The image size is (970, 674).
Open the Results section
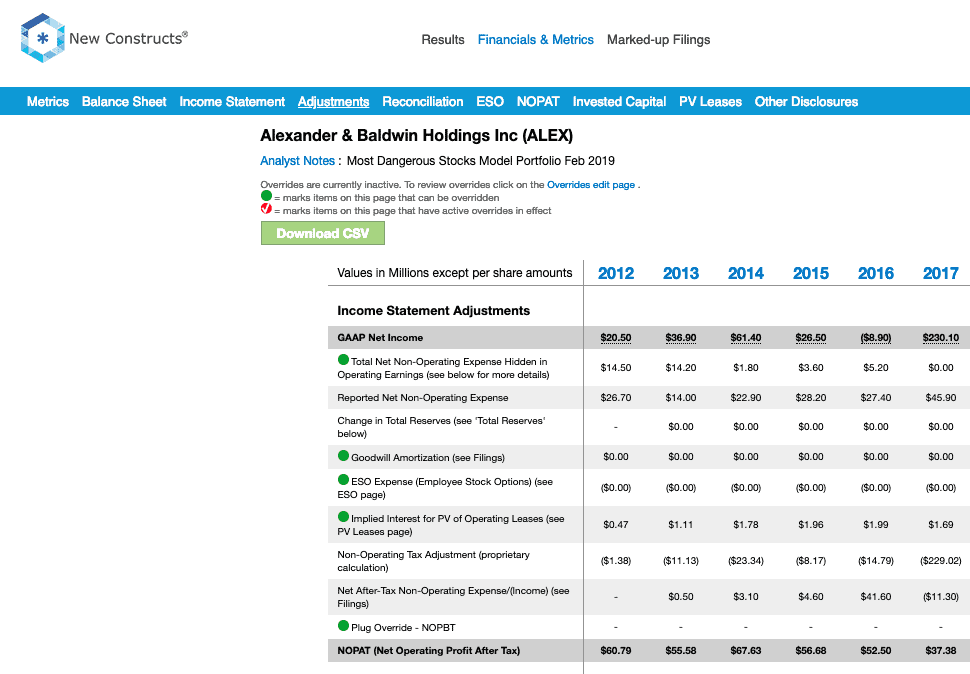click(x=443, y=40)
